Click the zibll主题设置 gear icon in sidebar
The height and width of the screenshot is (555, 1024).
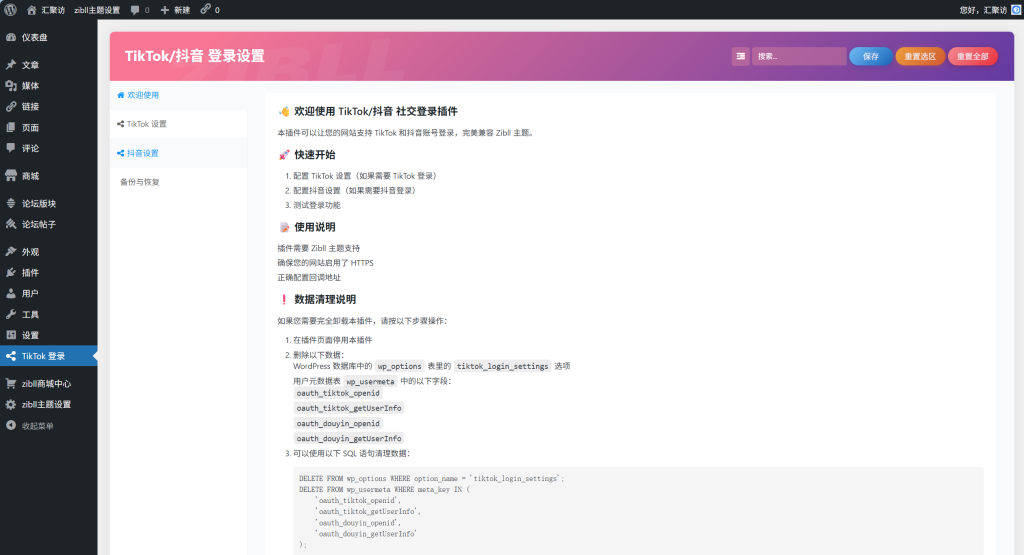(11, 404)
